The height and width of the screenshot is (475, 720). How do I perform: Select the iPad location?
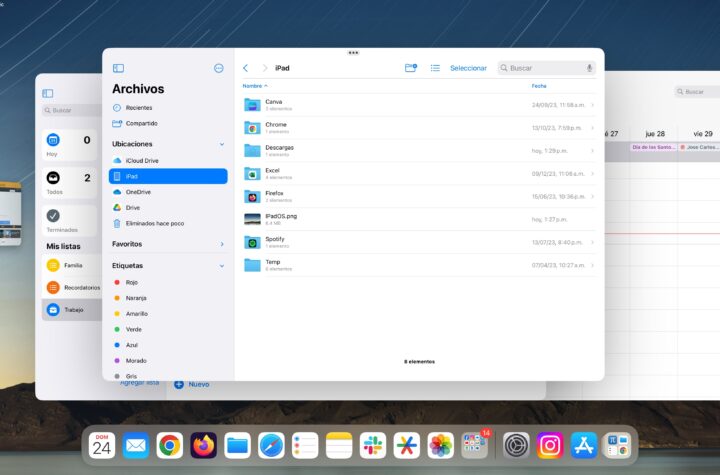[x=168, y=176]
